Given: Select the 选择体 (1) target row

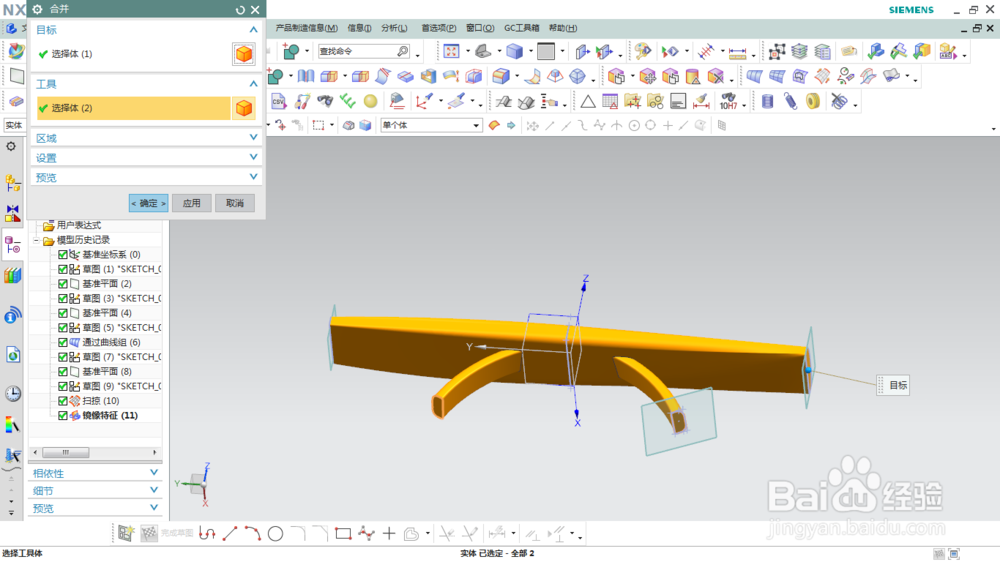Looking at the screenshot, I should (x=133, y=54).
